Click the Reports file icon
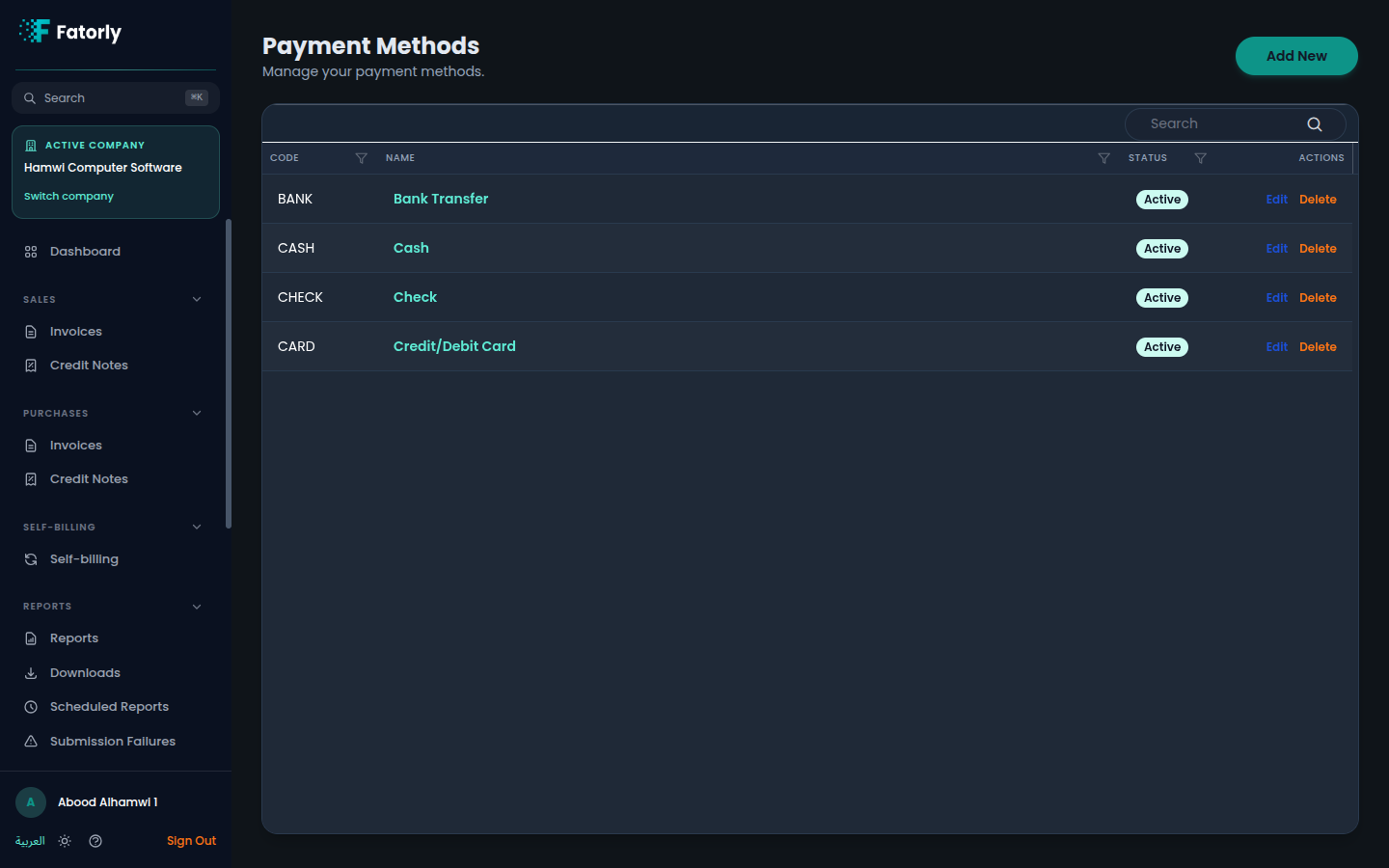 point(31,638)
